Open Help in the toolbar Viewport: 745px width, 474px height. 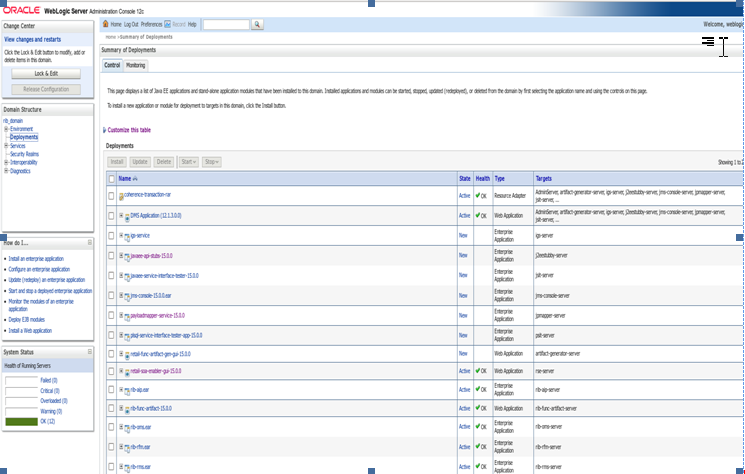coord(192,24)
